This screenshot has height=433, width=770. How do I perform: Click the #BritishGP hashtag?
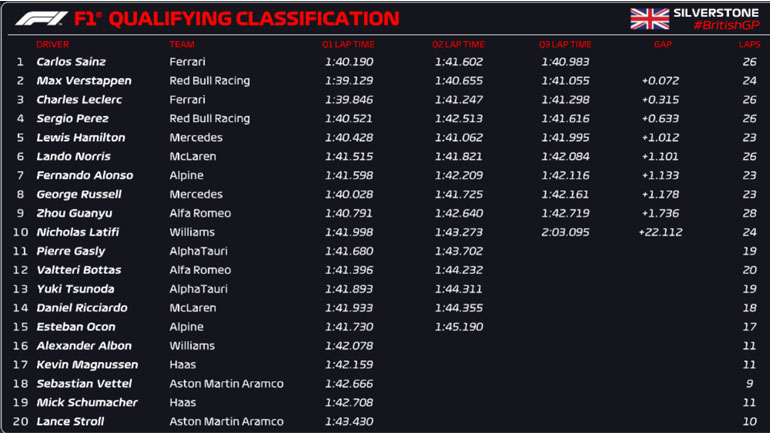[x=726, y=25]
